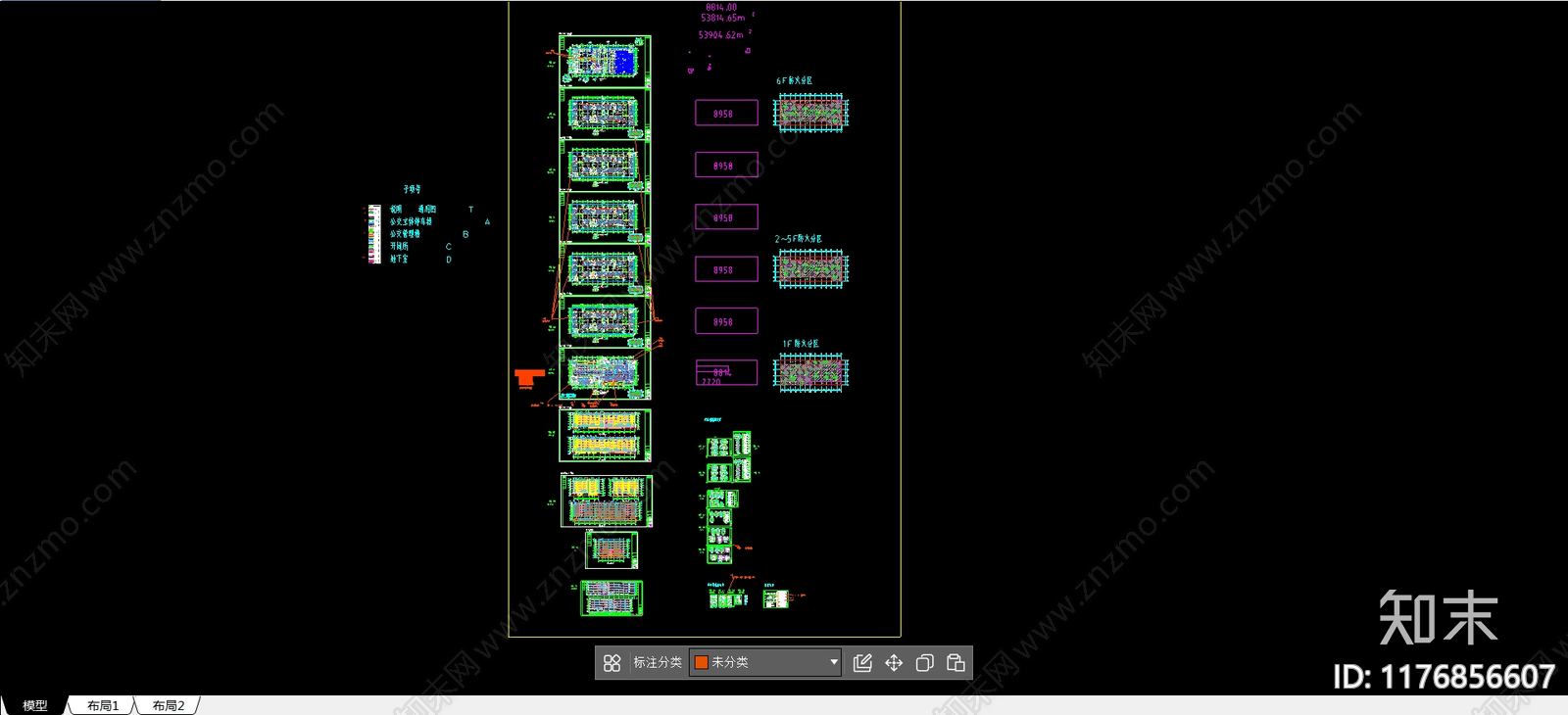Click the 标注分类 label

(x=658, y=663)
